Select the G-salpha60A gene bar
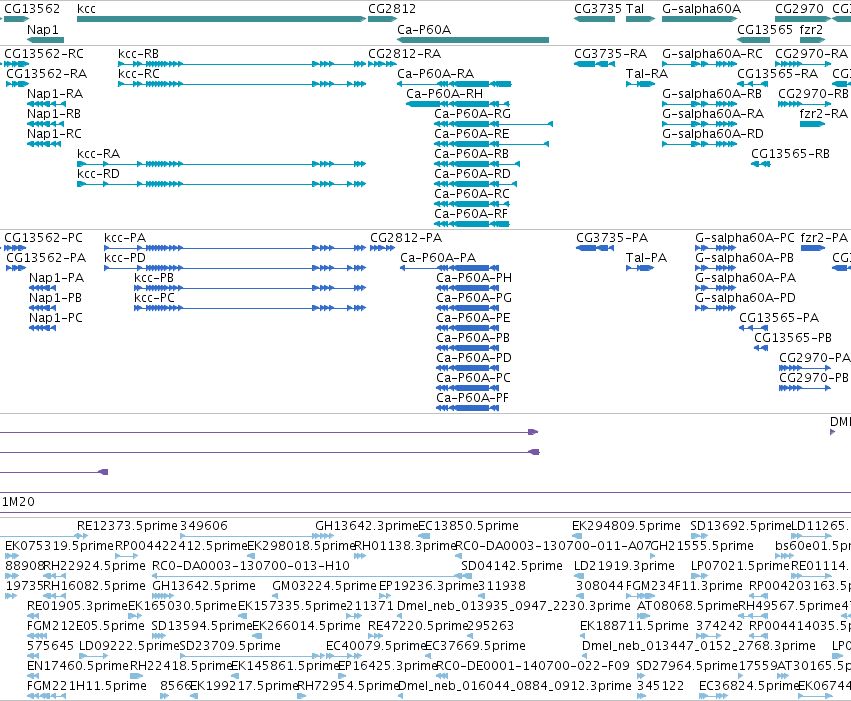 pos(699,19)
